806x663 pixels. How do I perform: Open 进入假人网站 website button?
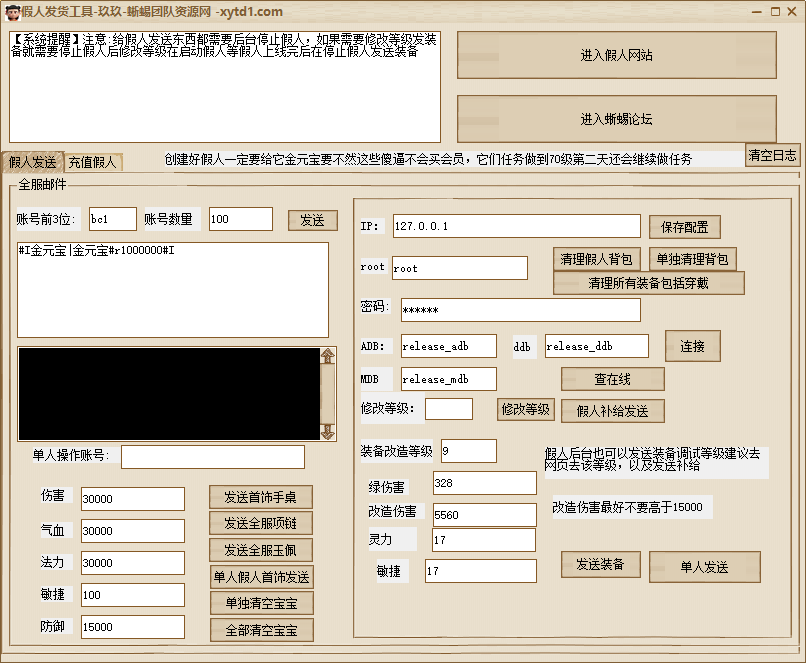coord(616,55)
